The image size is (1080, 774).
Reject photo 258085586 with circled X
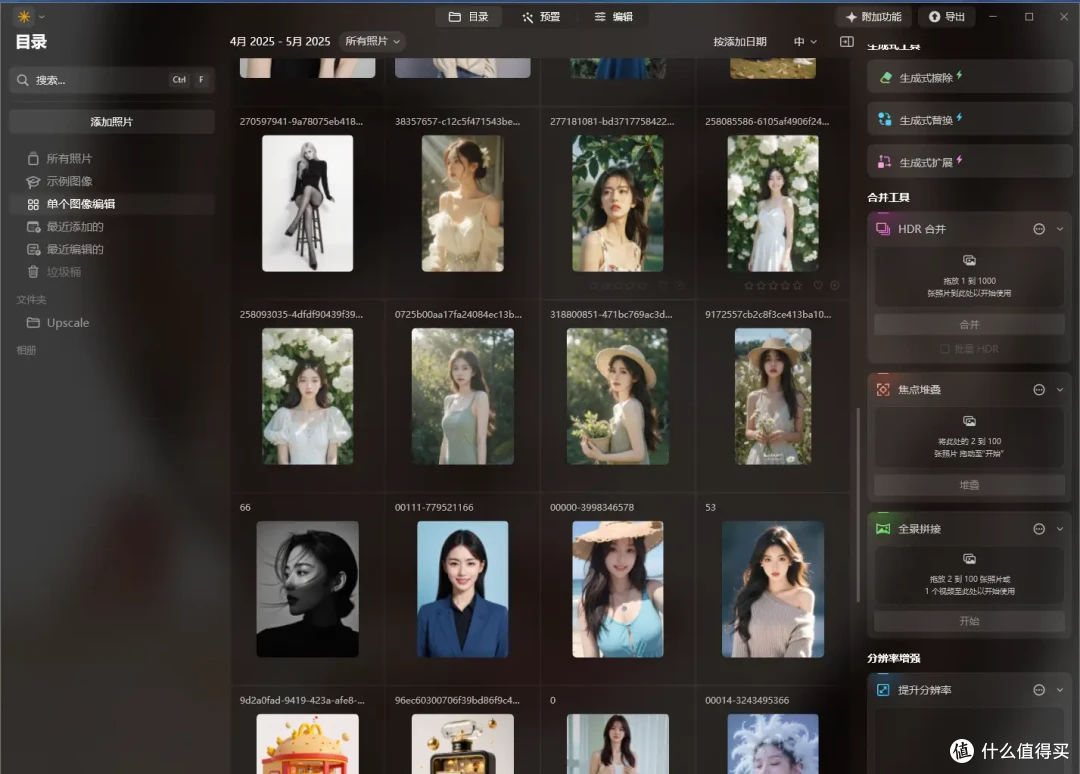[834, 285]
